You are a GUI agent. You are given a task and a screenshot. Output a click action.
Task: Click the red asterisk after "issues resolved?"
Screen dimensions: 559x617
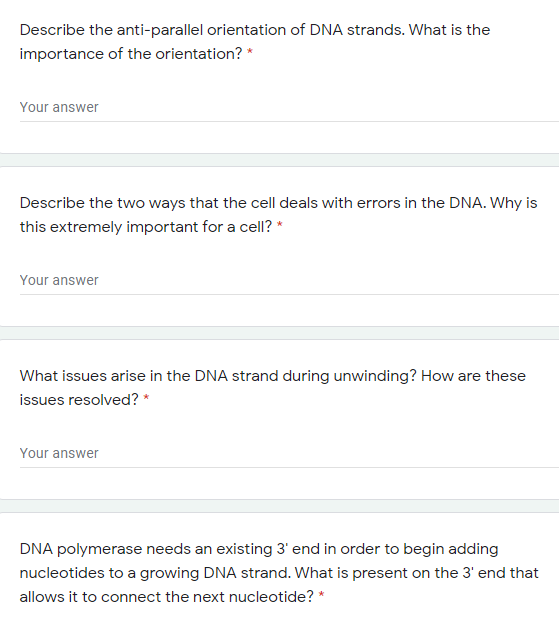[x=146, y=398]
